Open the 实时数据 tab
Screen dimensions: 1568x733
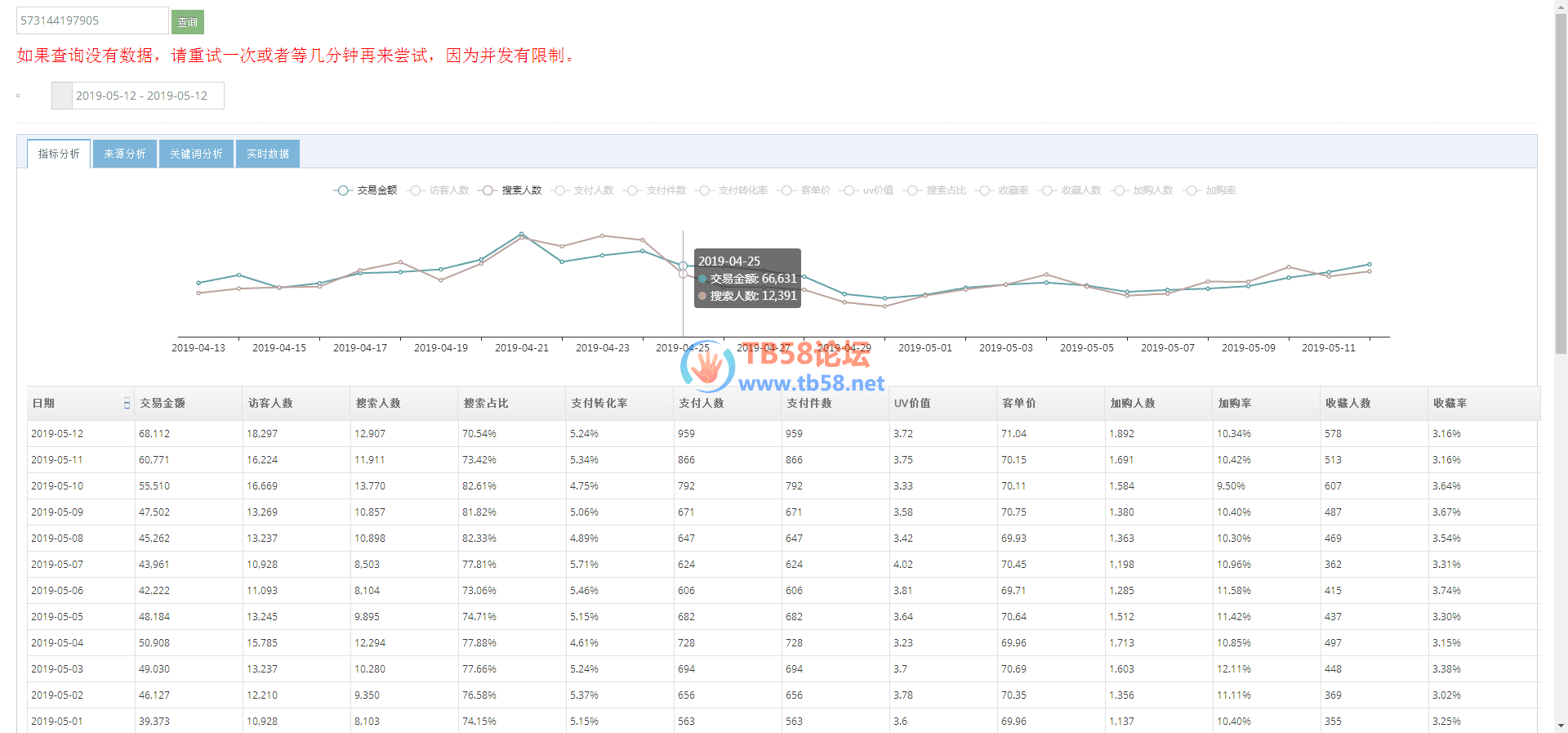[267, 154]
